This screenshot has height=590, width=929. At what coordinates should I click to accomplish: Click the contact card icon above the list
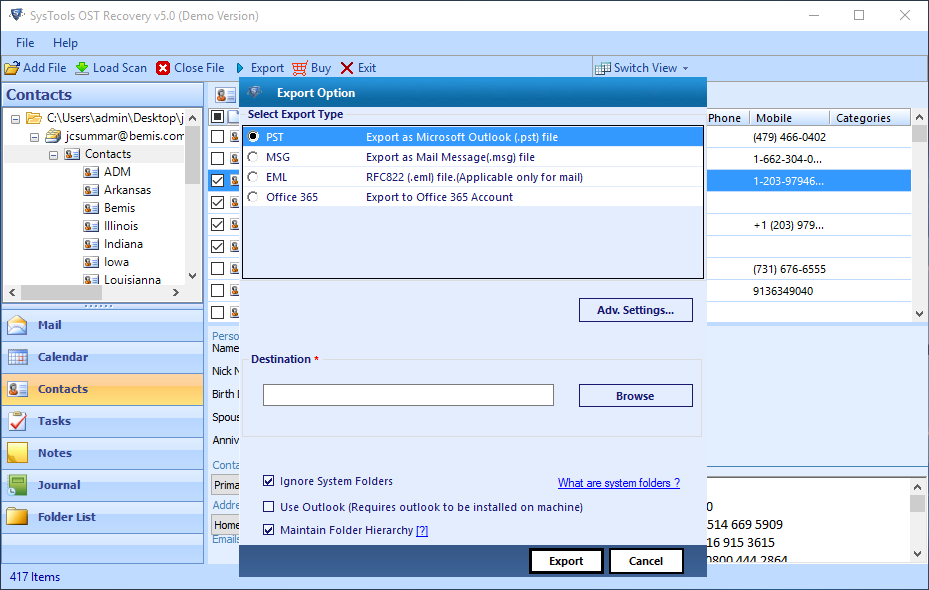225,95
